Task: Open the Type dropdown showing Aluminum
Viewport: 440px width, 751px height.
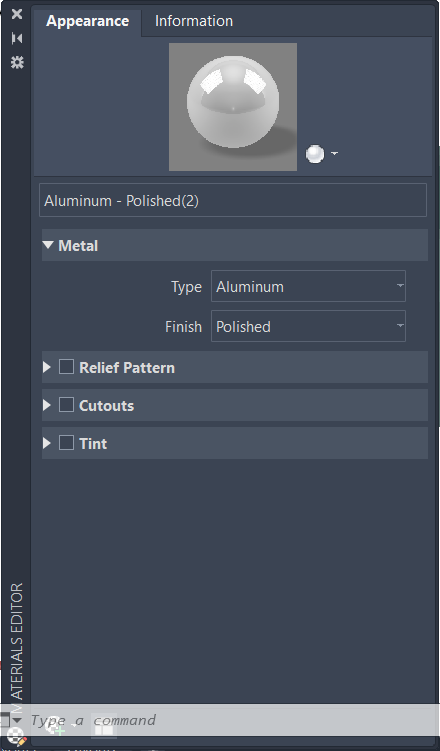Action: pos(308,286)
